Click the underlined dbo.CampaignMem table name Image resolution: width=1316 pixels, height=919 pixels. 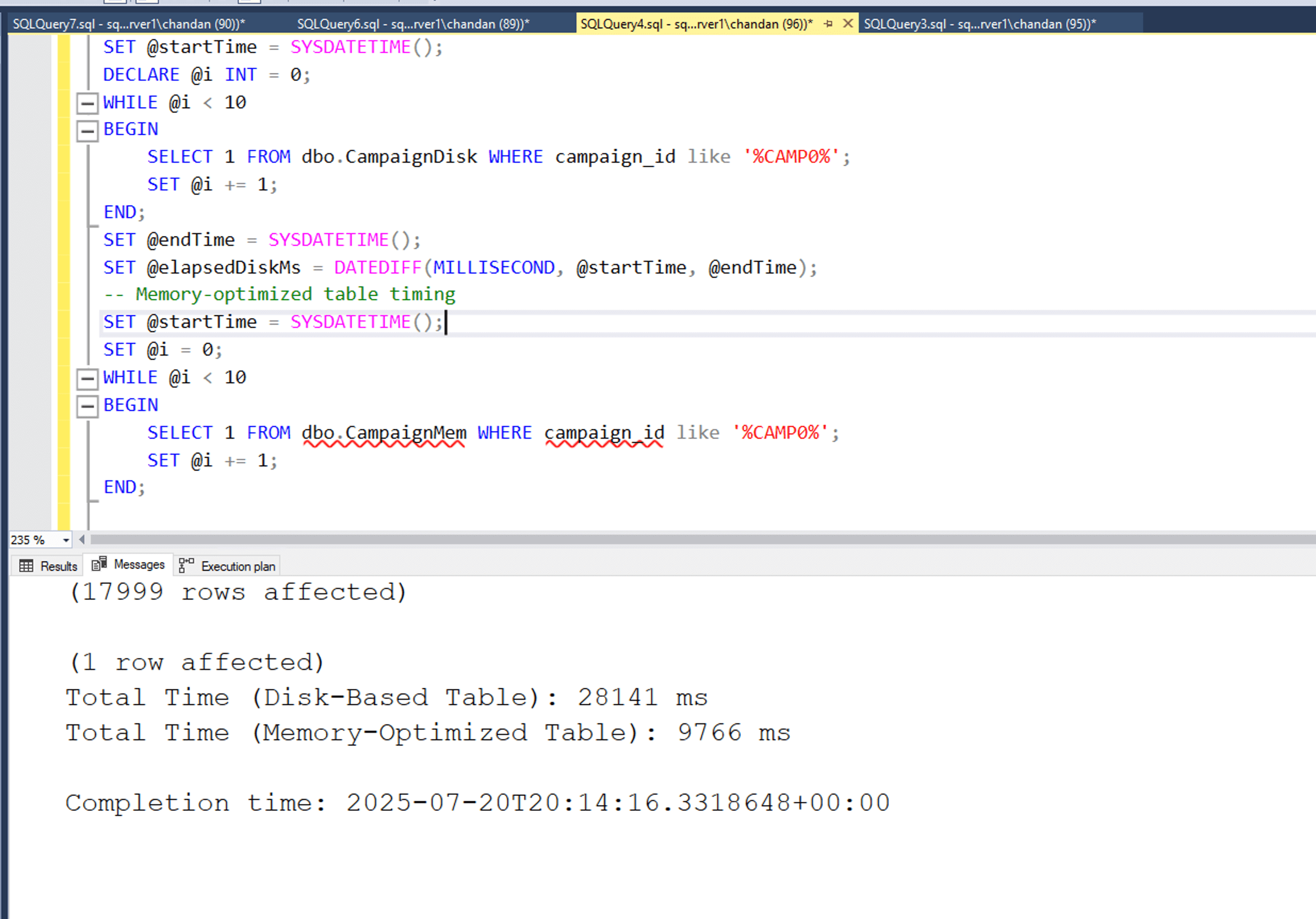384,433
